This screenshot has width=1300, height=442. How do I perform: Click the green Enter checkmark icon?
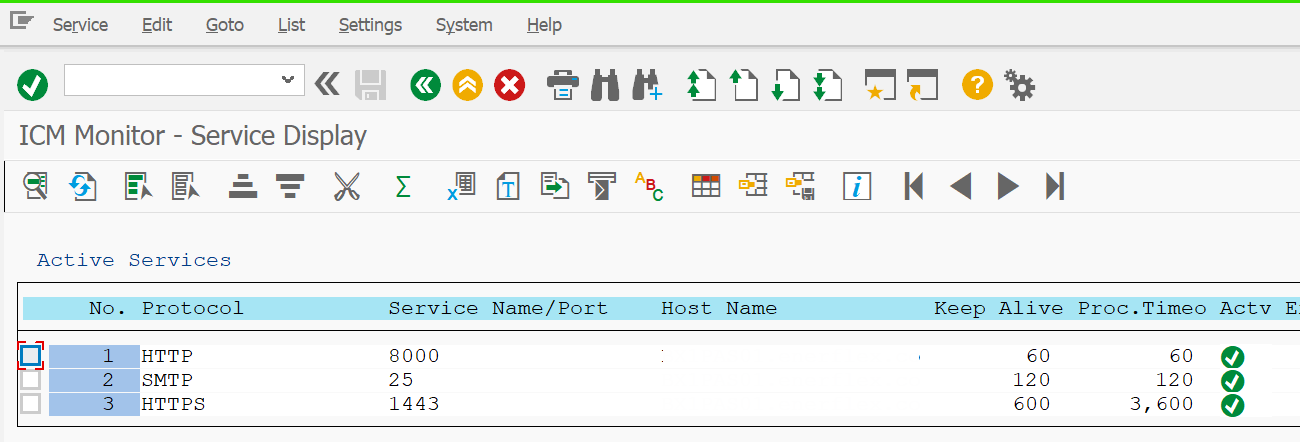click(33, 85)
